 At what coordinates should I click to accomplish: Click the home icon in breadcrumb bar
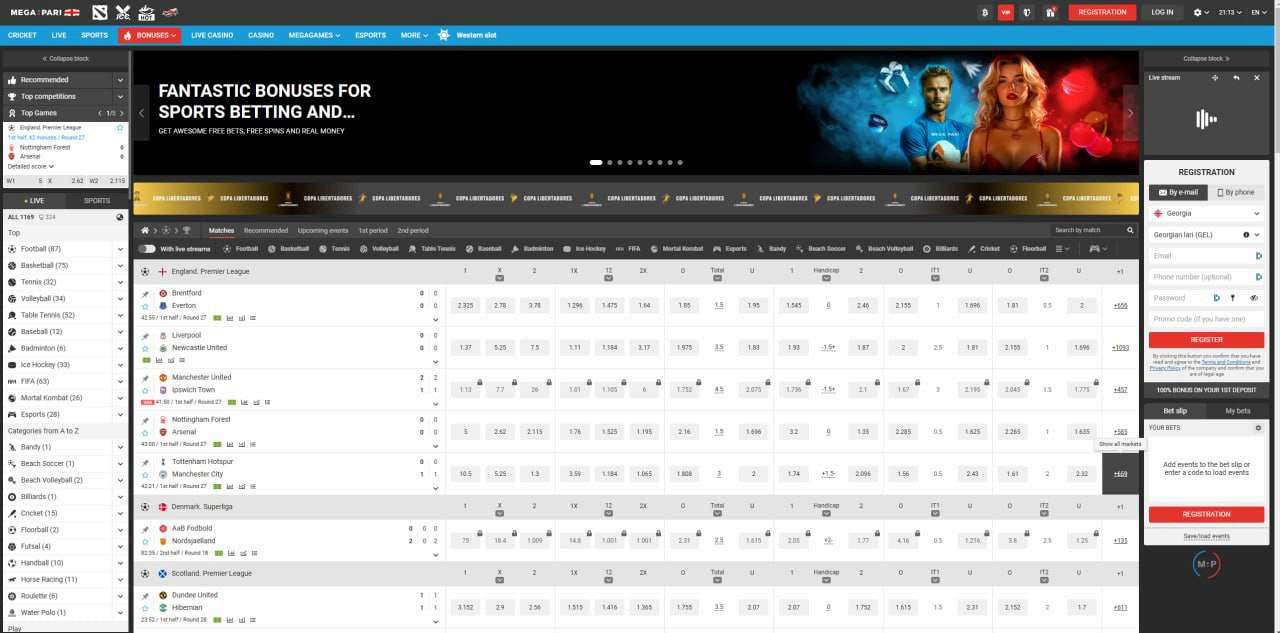coord(145,230)
